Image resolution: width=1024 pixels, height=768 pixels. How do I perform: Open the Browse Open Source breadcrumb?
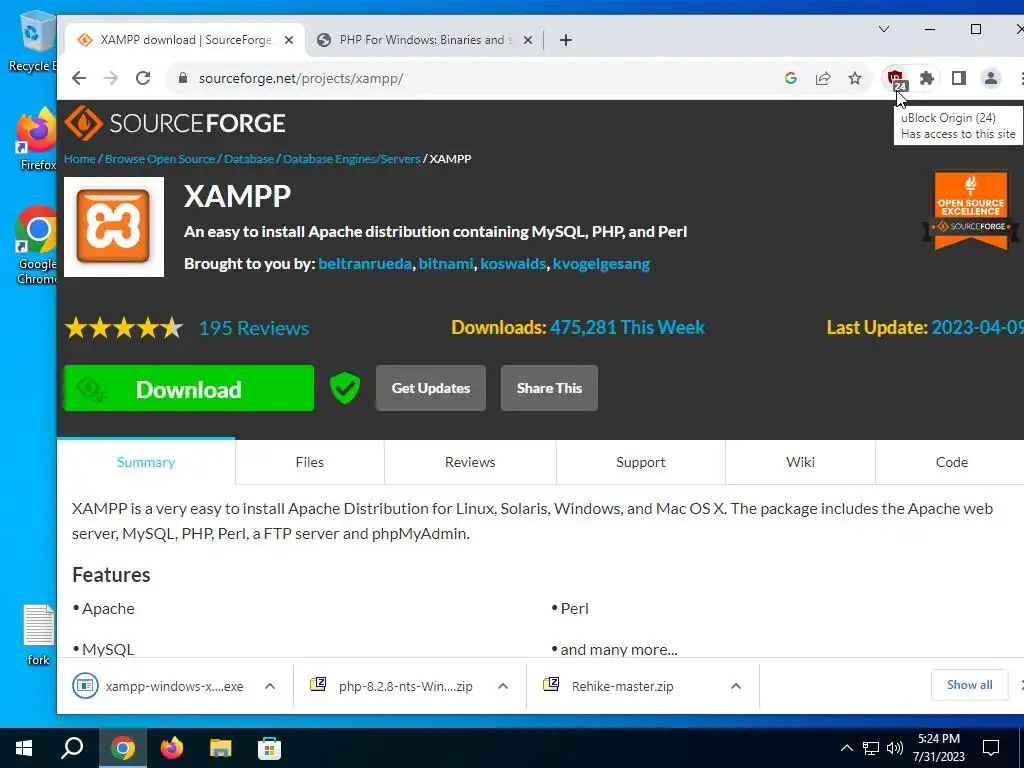[159, 159]
